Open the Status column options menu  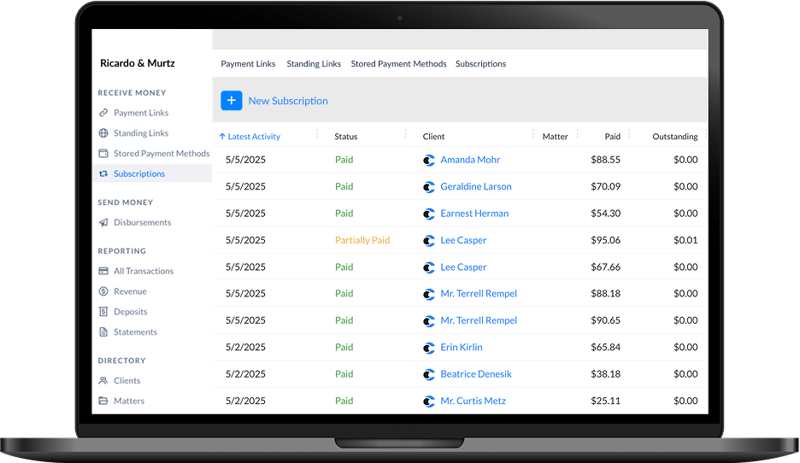tap(404, 136)
